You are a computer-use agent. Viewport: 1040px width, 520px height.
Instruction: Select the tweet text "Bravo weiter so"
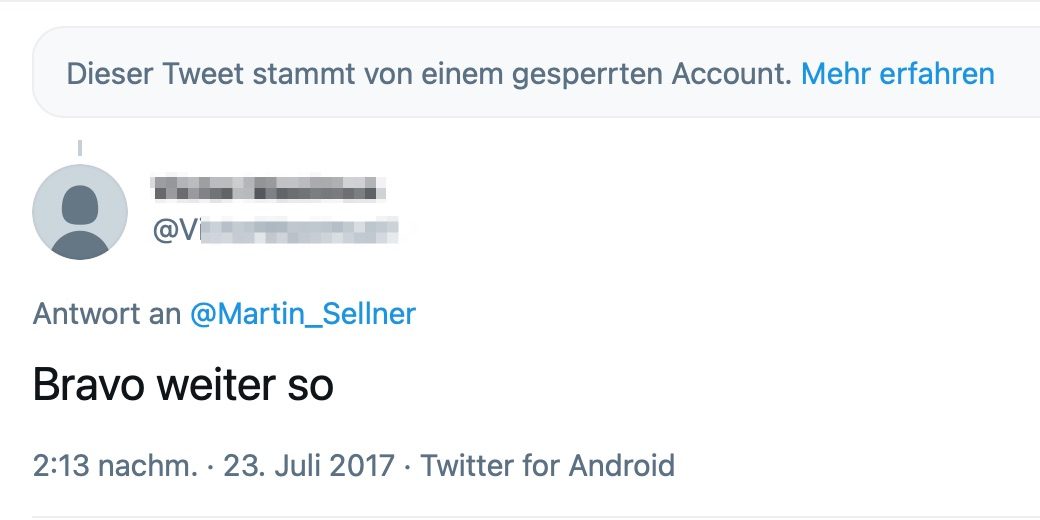(183, 384)
